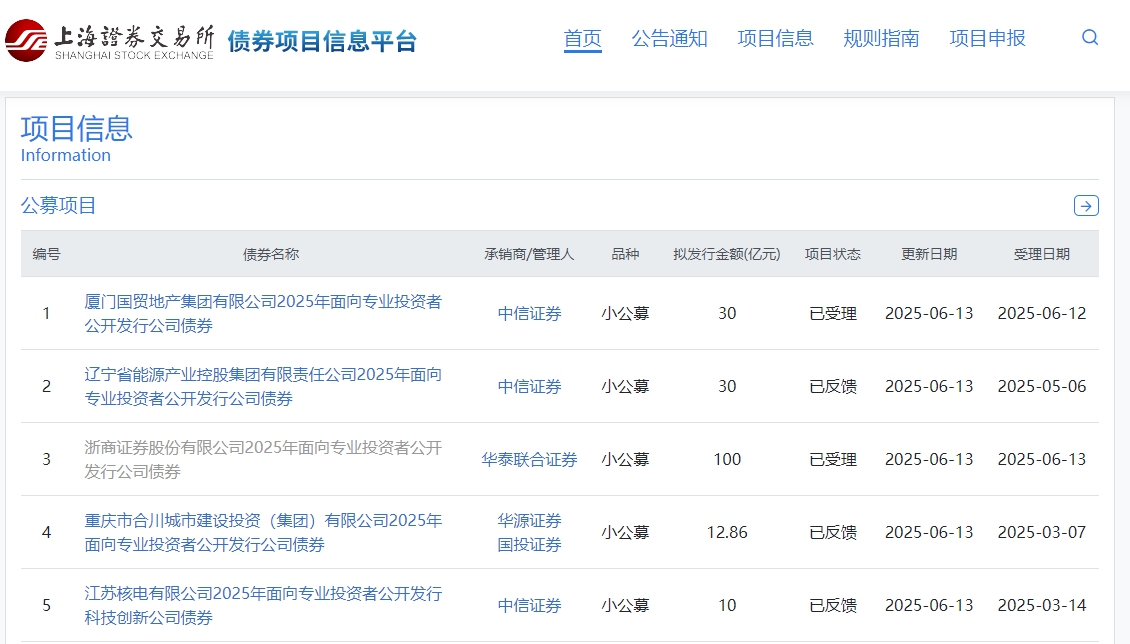The image size is (1130, 644).
Task: Click the amount 100 cell
Action: pyautogui.click(x=727, y=460)
